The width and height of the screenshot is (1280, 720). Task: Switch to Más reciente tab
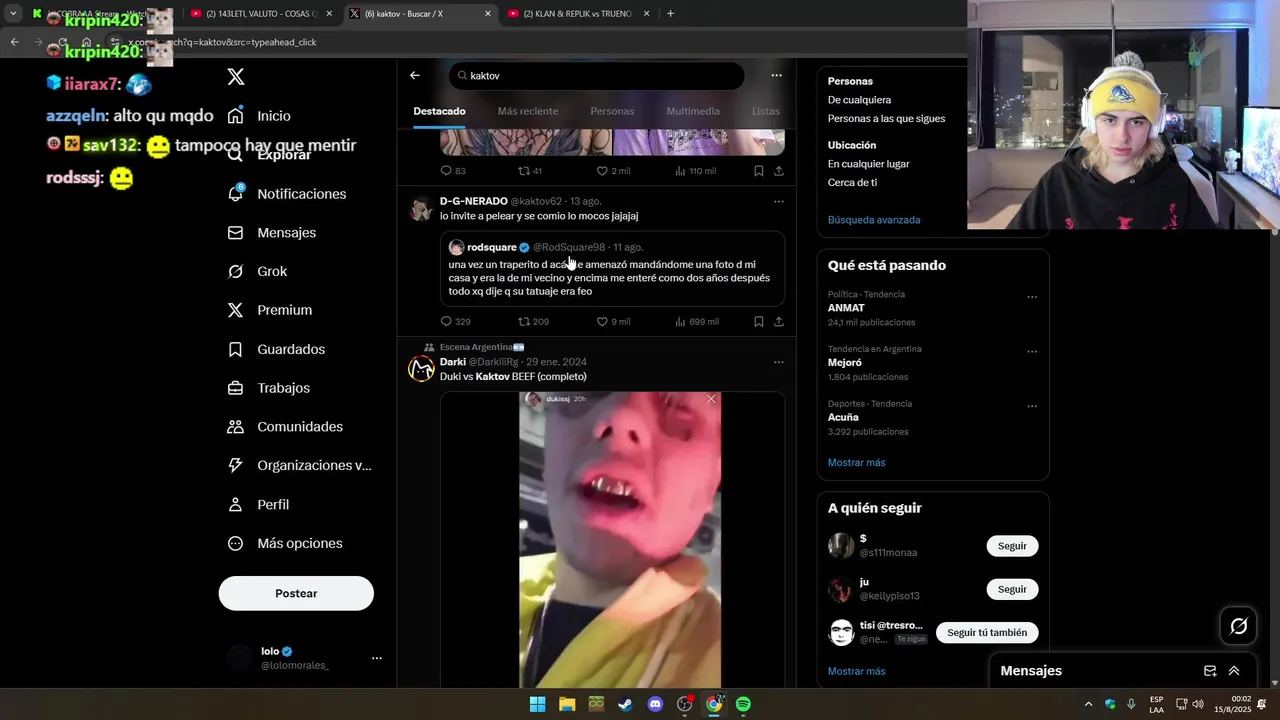(528, 111)
